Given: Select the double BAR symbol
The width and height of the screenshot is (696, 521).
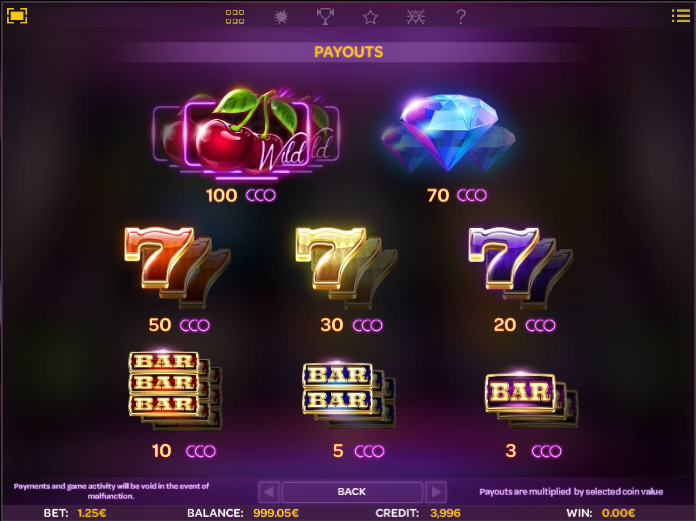Looking at the screenshot, I should 349,395.
